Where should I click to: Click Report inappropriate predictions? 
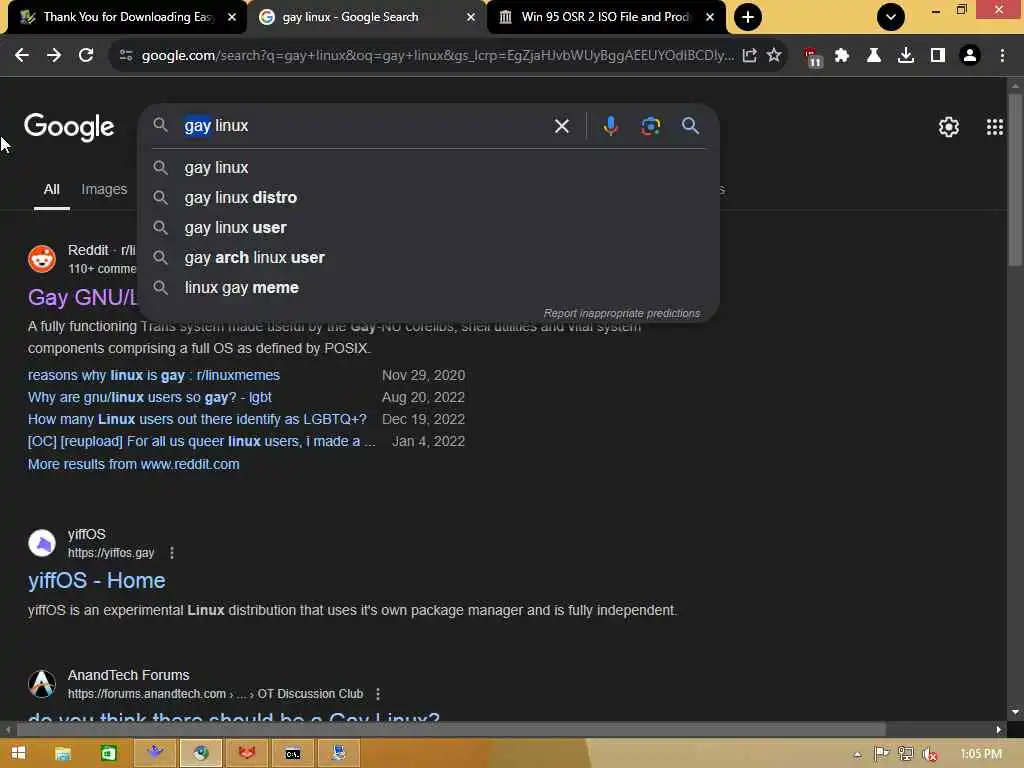622,313
